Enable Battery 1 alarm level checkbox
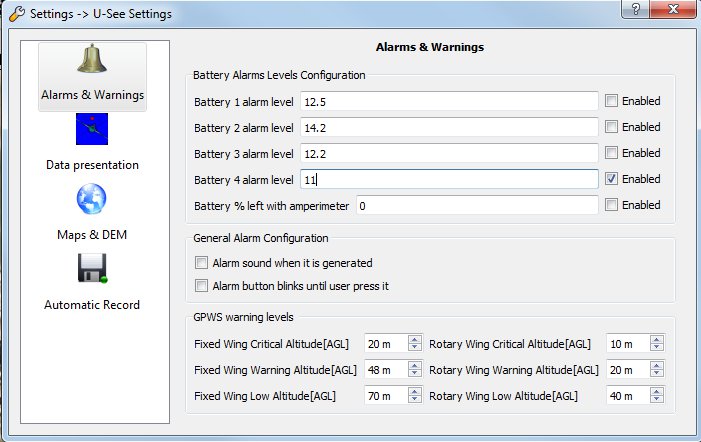This screenshot has height=442, width=701. click(x=611, y=101)
